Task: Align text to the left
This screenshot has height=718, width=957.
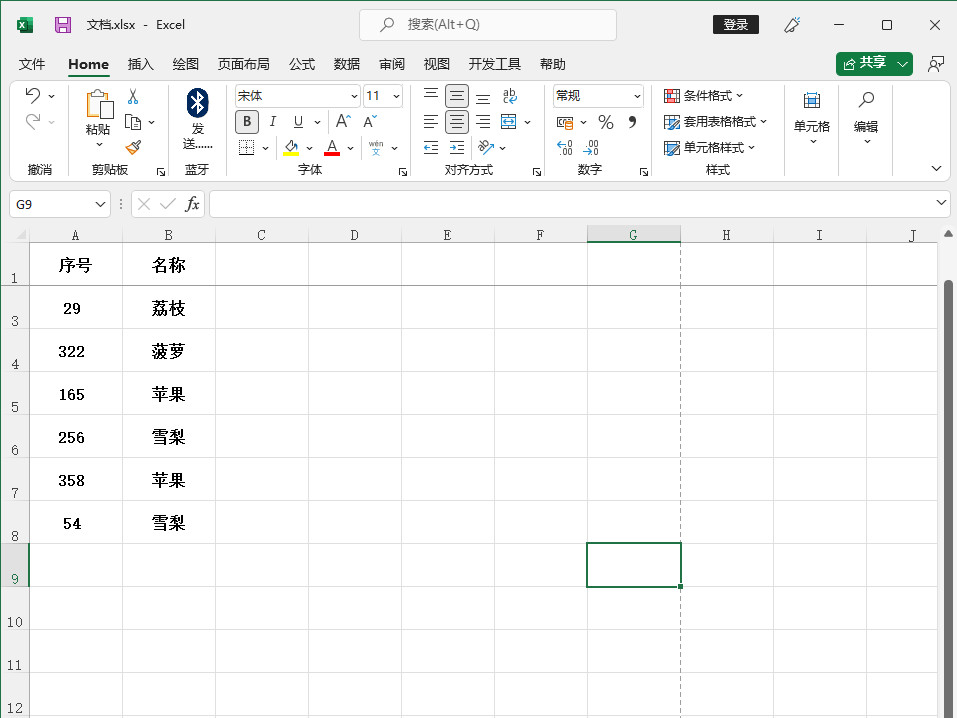Action: (431, 121)
